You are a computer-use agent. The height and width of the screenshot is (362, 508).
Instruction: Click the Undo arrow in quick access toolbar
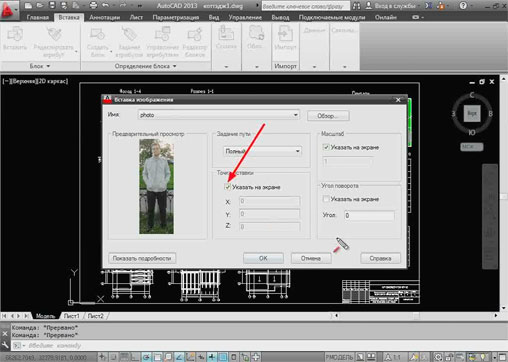(x=106, y=5)
